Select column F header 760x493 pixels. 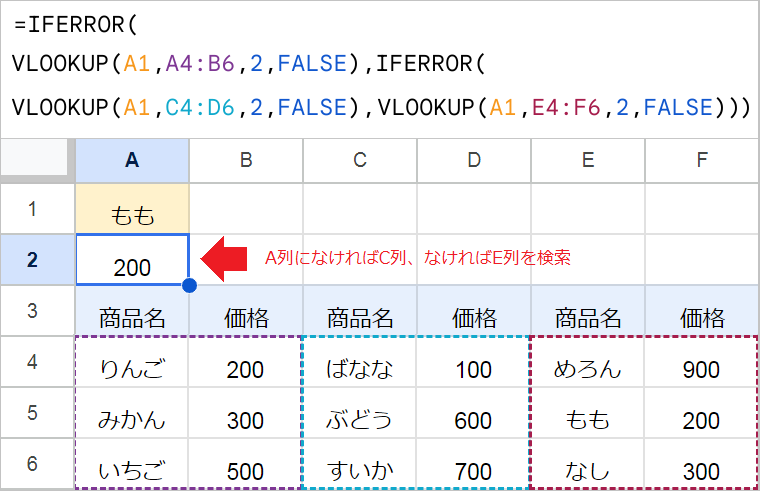click(x=702, y=160)
